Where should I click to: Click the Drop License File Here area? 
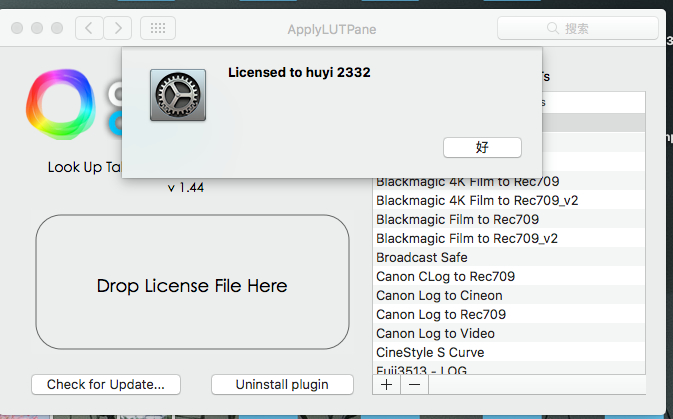tap(192, 286)
